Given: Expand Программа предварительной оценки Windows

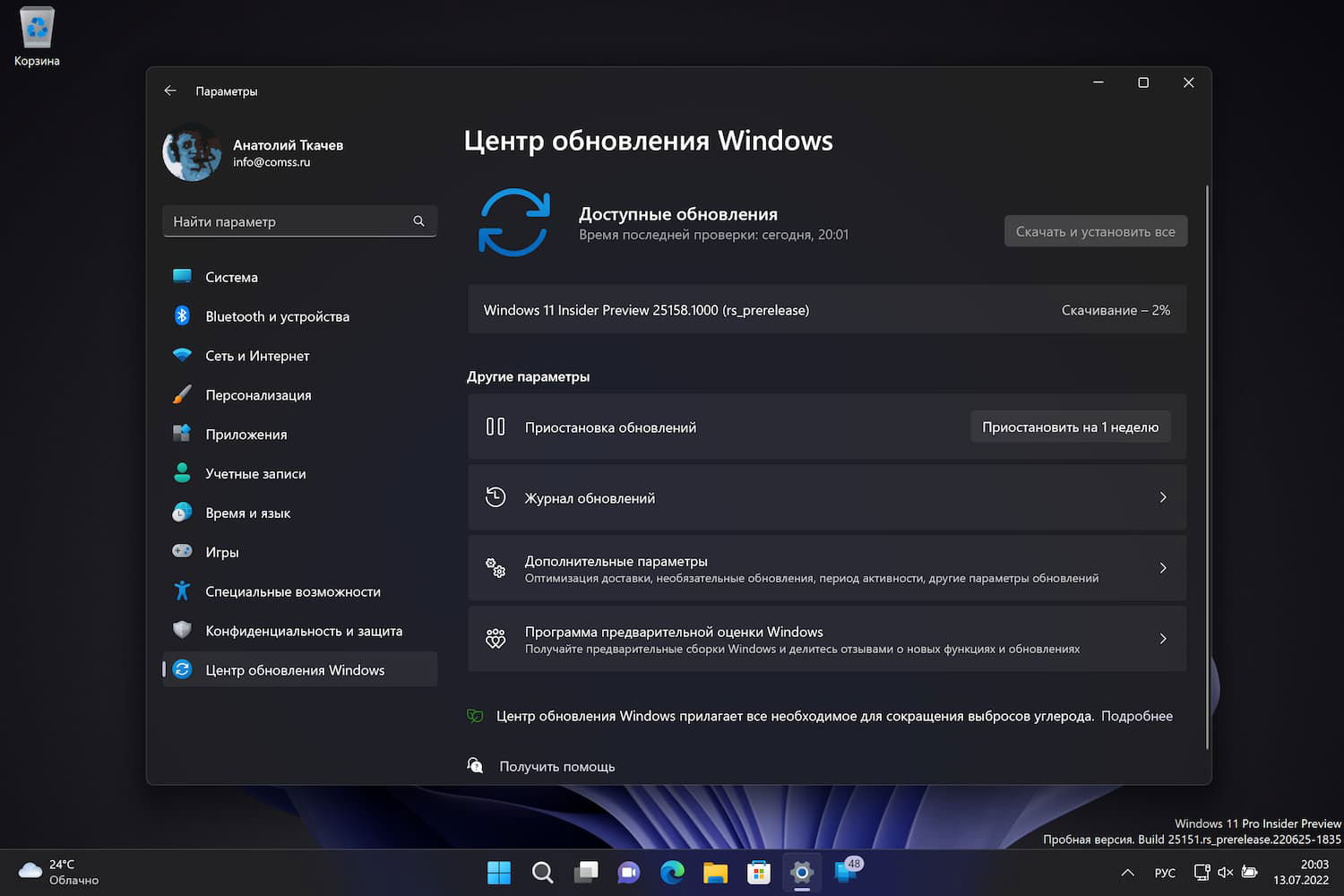Looking at the screenshot, I should 1162,639.
